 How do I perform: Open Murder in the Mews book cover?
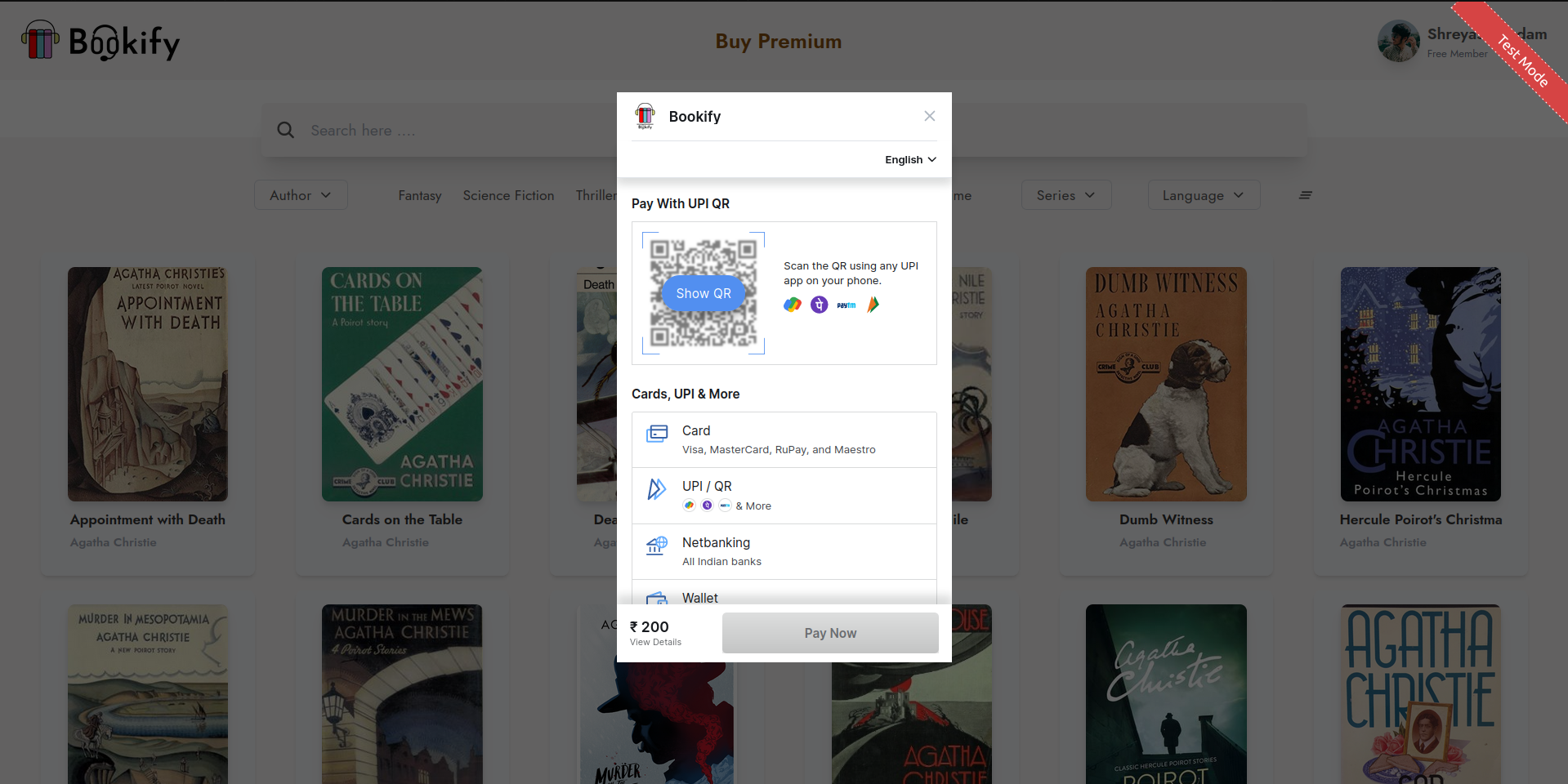pos(402,694)
